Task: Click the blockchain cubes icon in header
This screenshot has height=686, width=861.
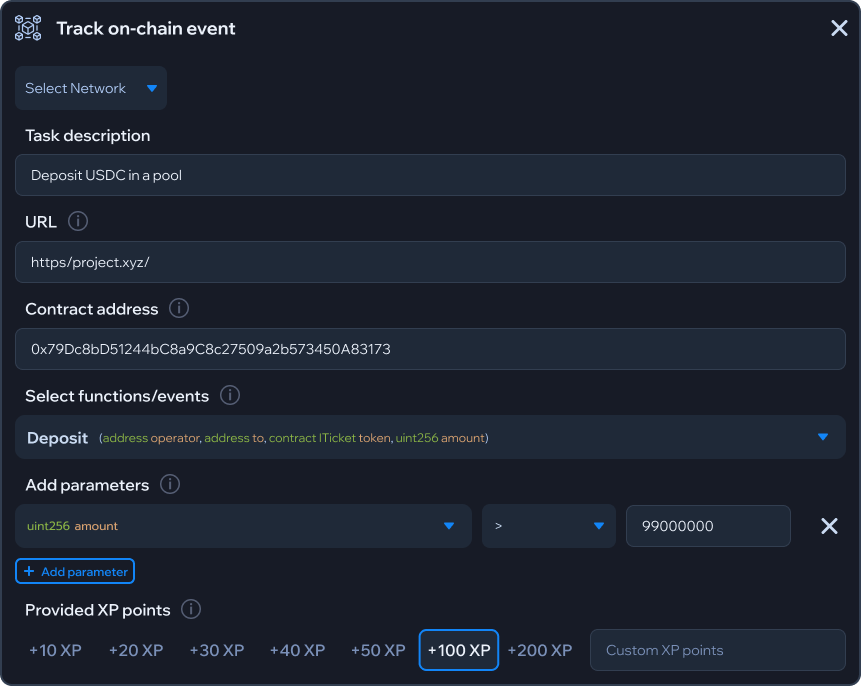Action: 28,28
